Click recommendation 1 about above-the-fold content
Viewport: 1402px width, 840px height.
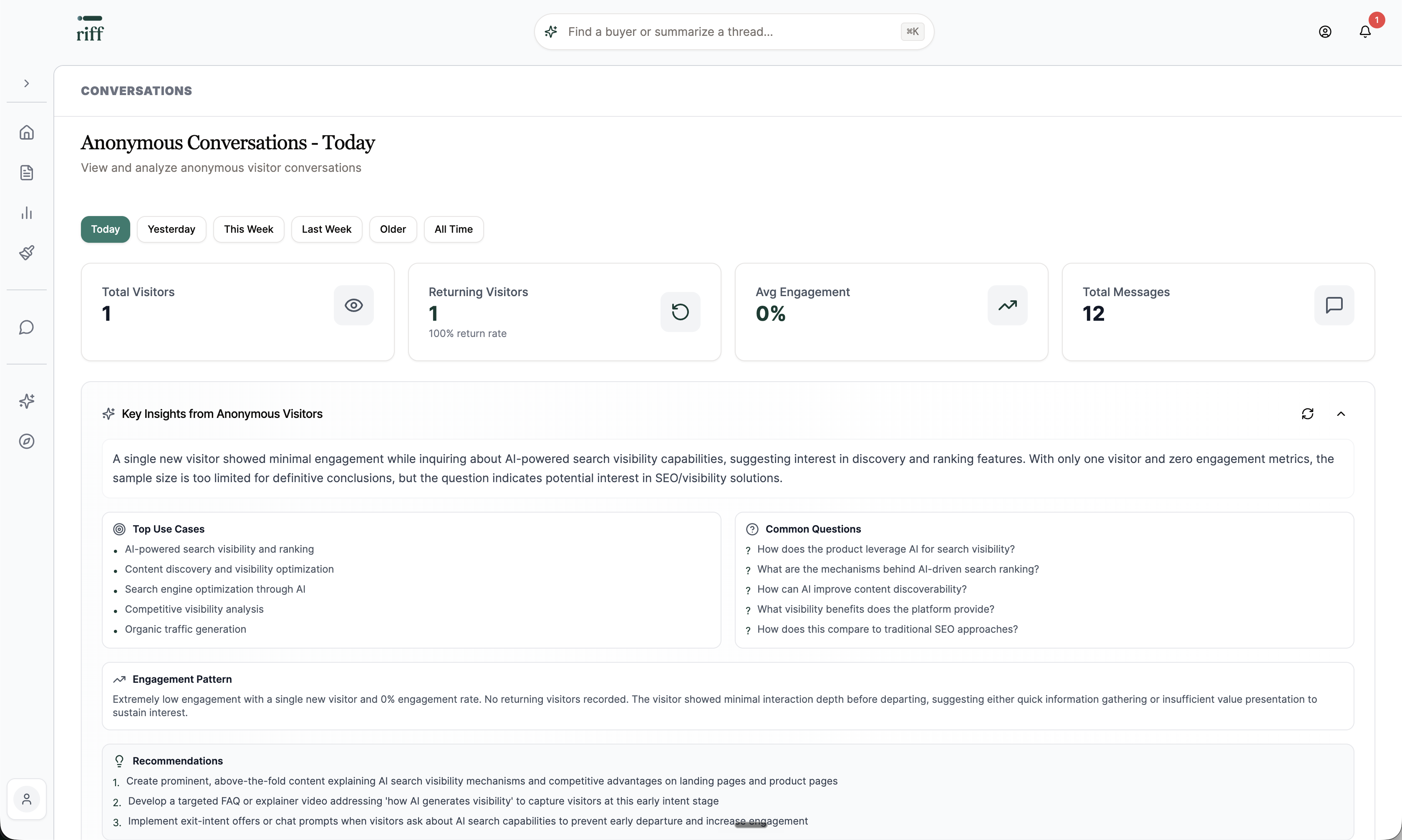tap(482, 781)
